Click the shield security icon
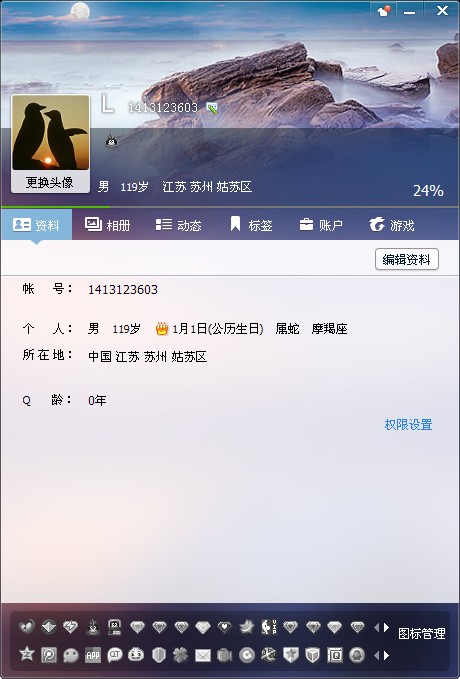This screenshot has width=460, height=679. point(159,655)
